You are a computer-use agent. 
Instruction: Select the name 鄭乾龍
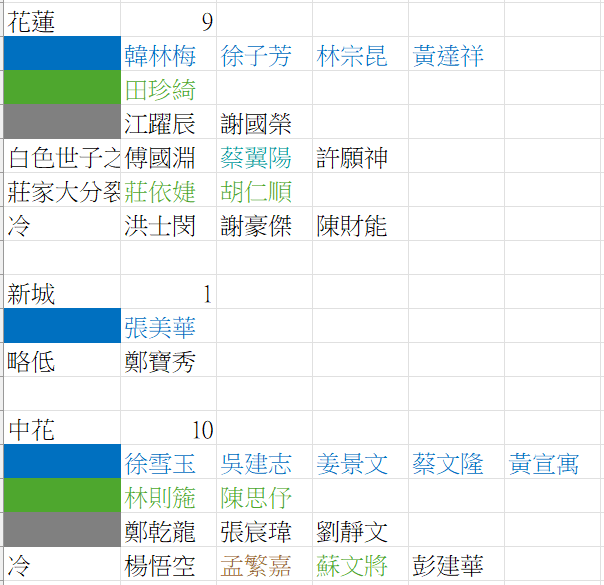click(160, 531)
